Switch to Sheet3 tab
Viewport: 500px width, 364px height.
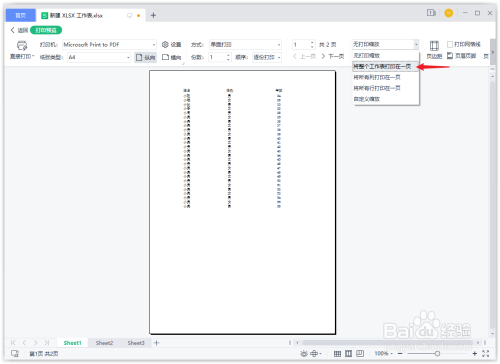coord(136,343)
